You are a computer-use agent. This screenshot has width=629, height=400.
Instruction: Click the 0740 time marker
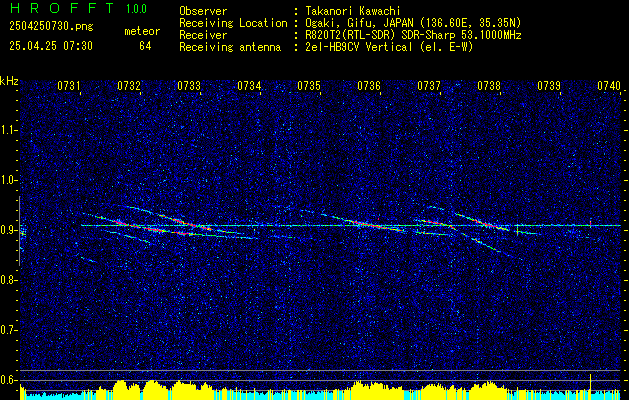coord(609,86)
